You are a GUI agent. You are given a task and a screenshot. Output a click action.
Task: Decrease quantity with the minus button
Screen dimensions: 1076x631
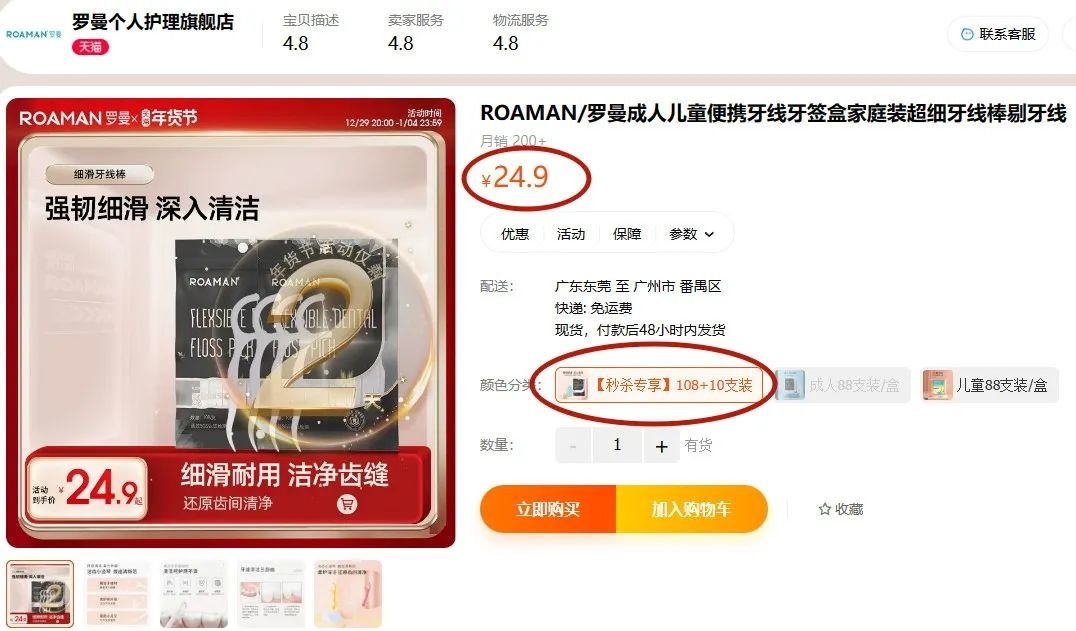pos(573,446)
